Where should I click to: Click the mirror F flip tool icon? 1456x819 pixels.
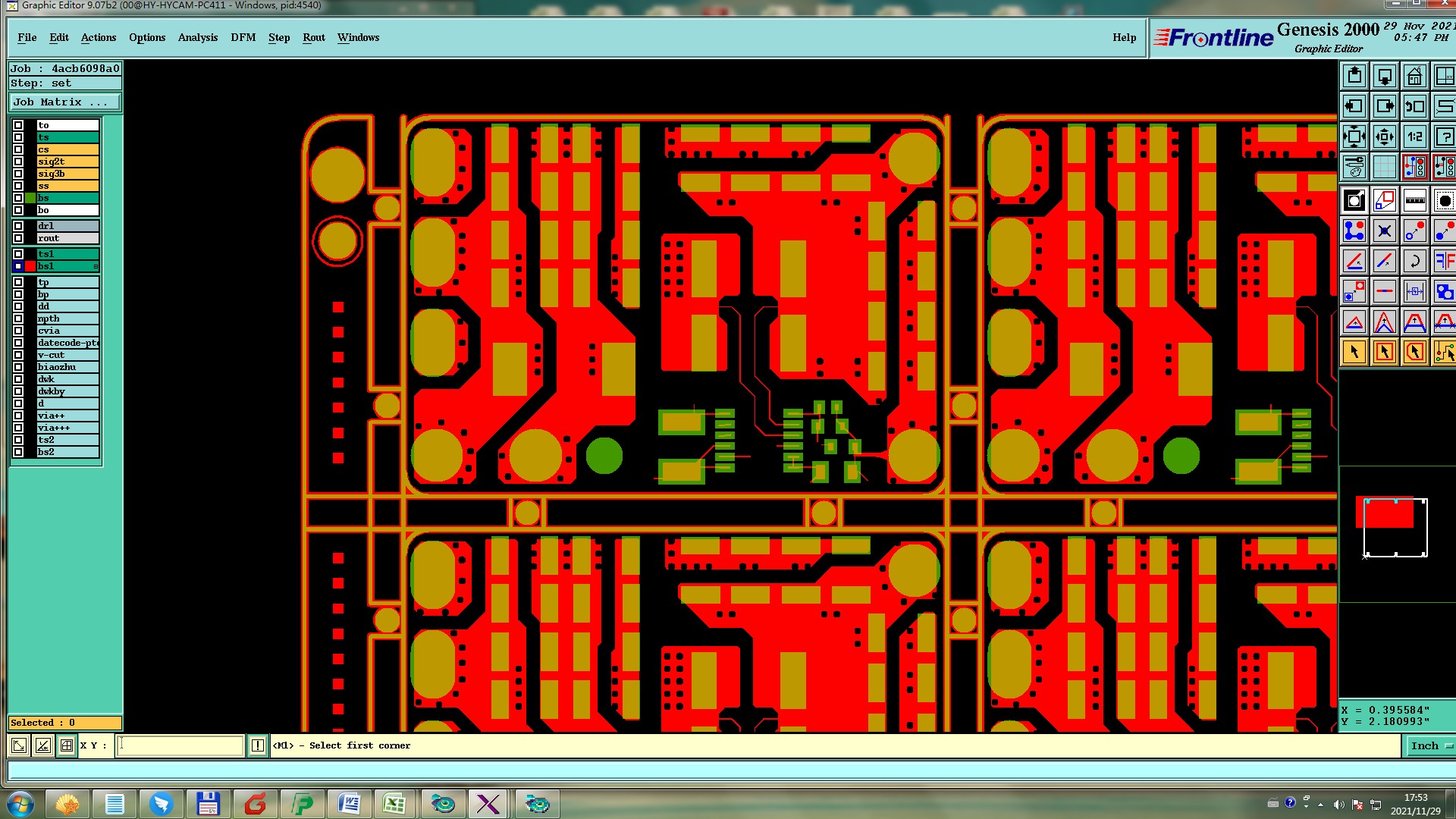1444,262
